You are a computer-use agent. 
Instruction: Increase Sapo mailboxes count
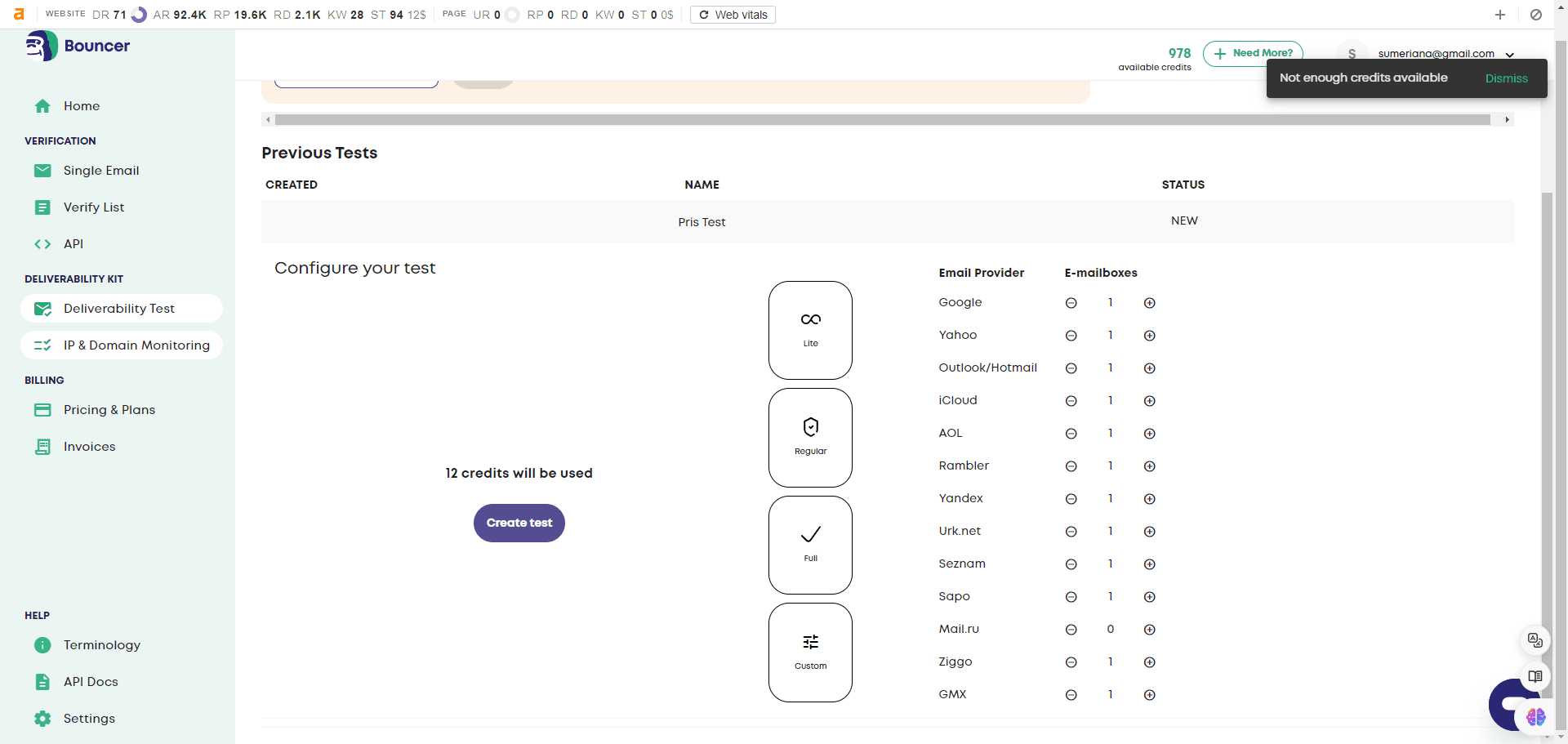point(1150,597)
